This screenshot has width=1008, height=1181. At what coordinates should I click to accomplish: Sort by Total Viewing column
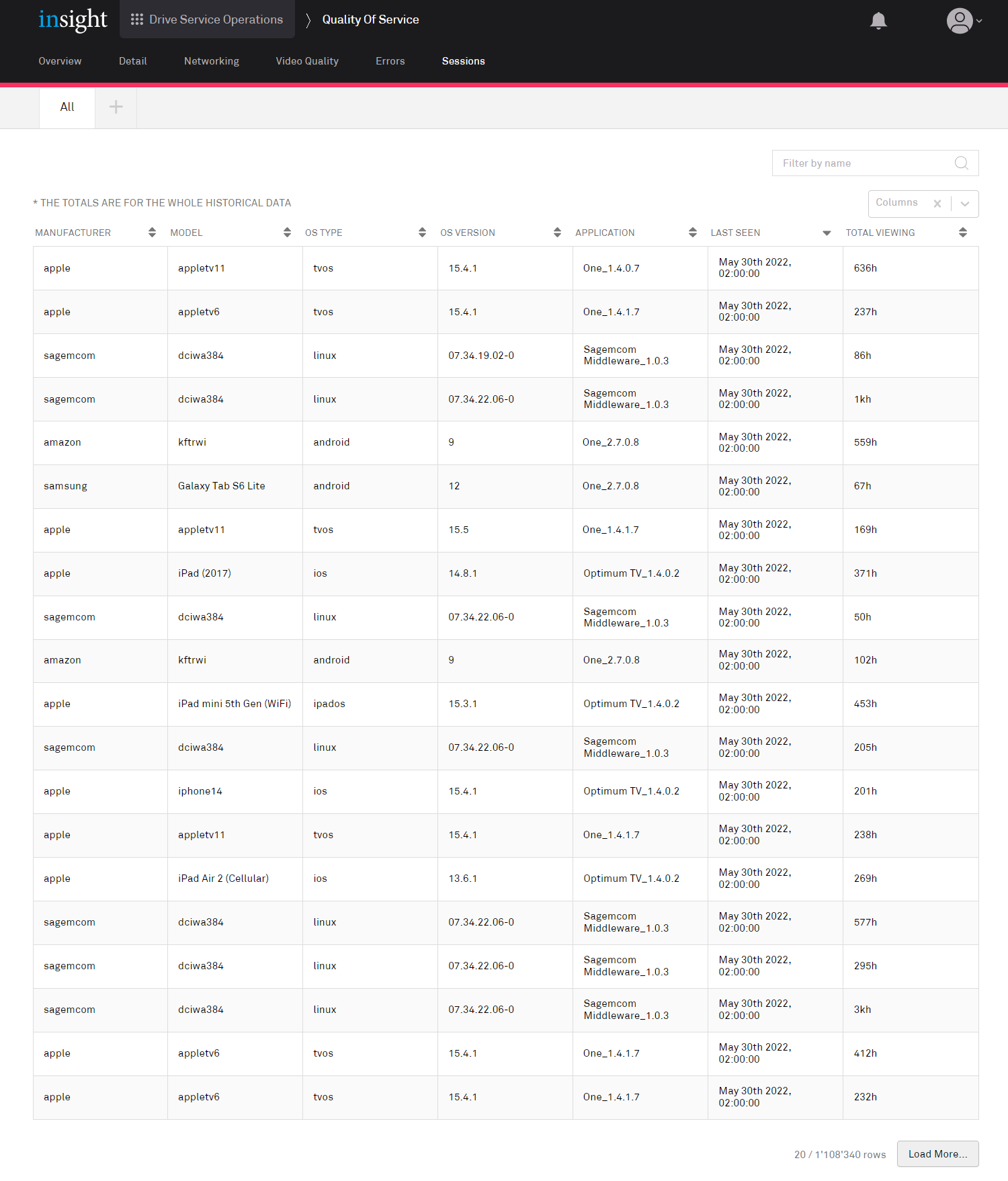[962, 233]
